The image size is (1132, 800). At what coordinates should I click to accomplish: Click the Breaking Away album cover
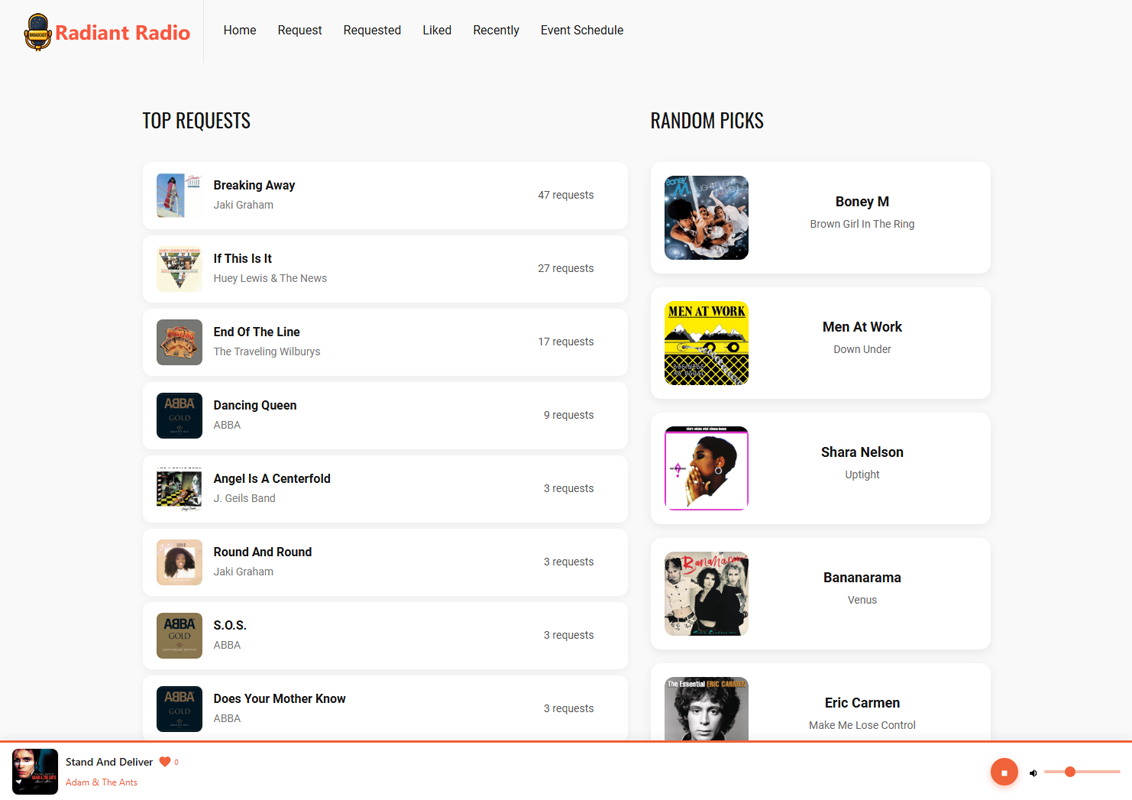[x=179, y=195]
